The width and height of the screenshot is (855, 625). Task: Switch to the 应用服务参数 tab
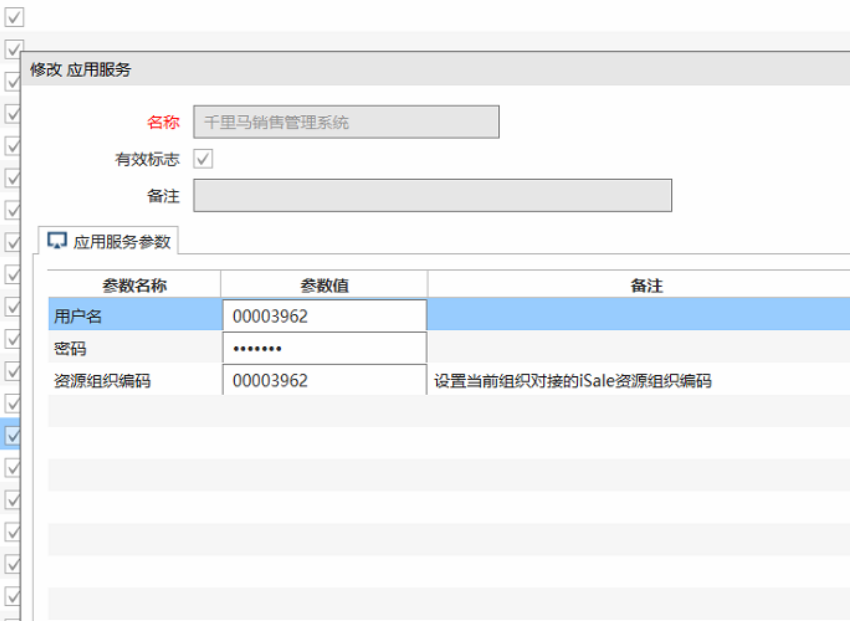click(108, 241)
